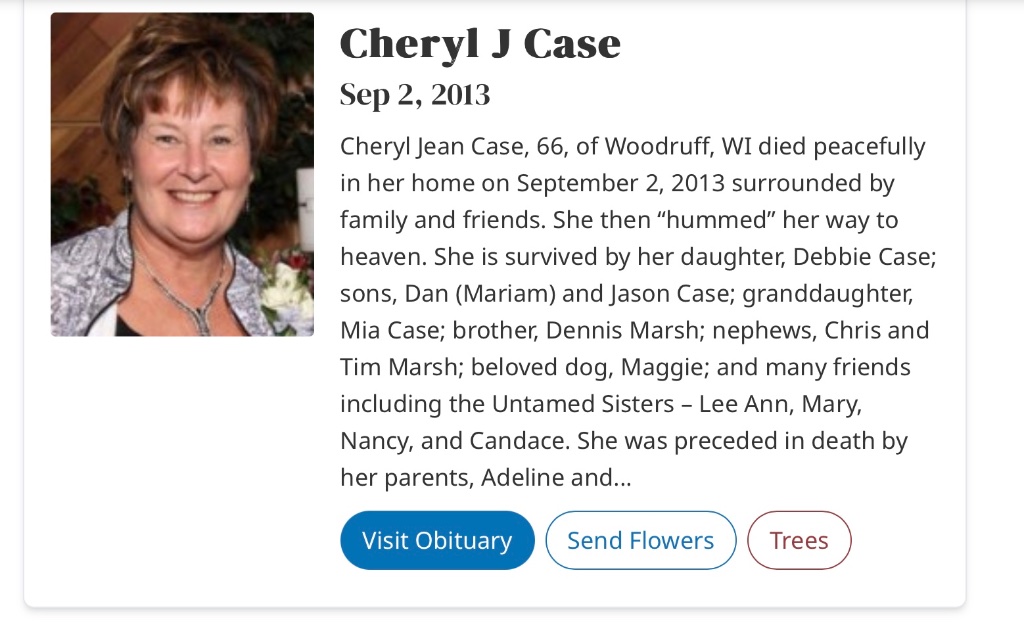The width and height of the screenshot is (1024, 627).
Task: Click the "Sep 2, 2013" date heading
Action: tap(415, 95)
